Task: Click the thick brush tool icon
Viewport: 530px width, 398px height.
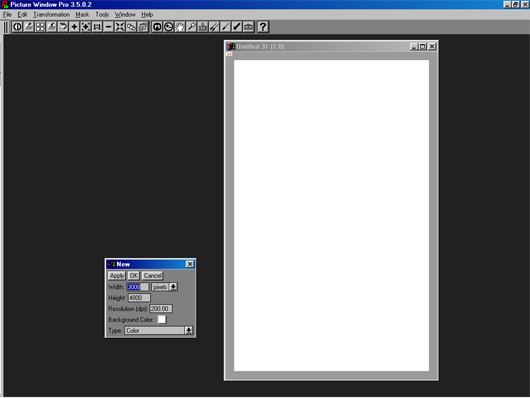Action: [237, 27]
